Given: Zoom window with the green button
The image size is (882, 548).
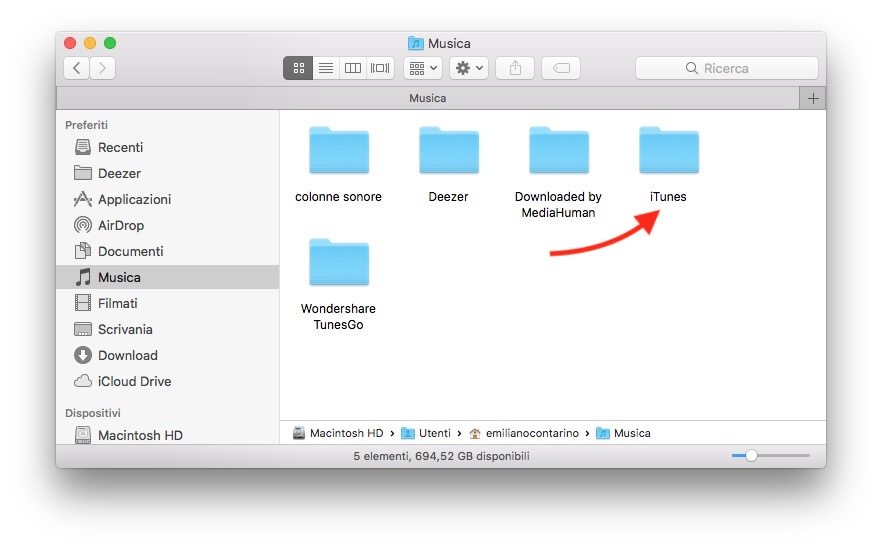Looking at the screenshot, I should point(110,43).
